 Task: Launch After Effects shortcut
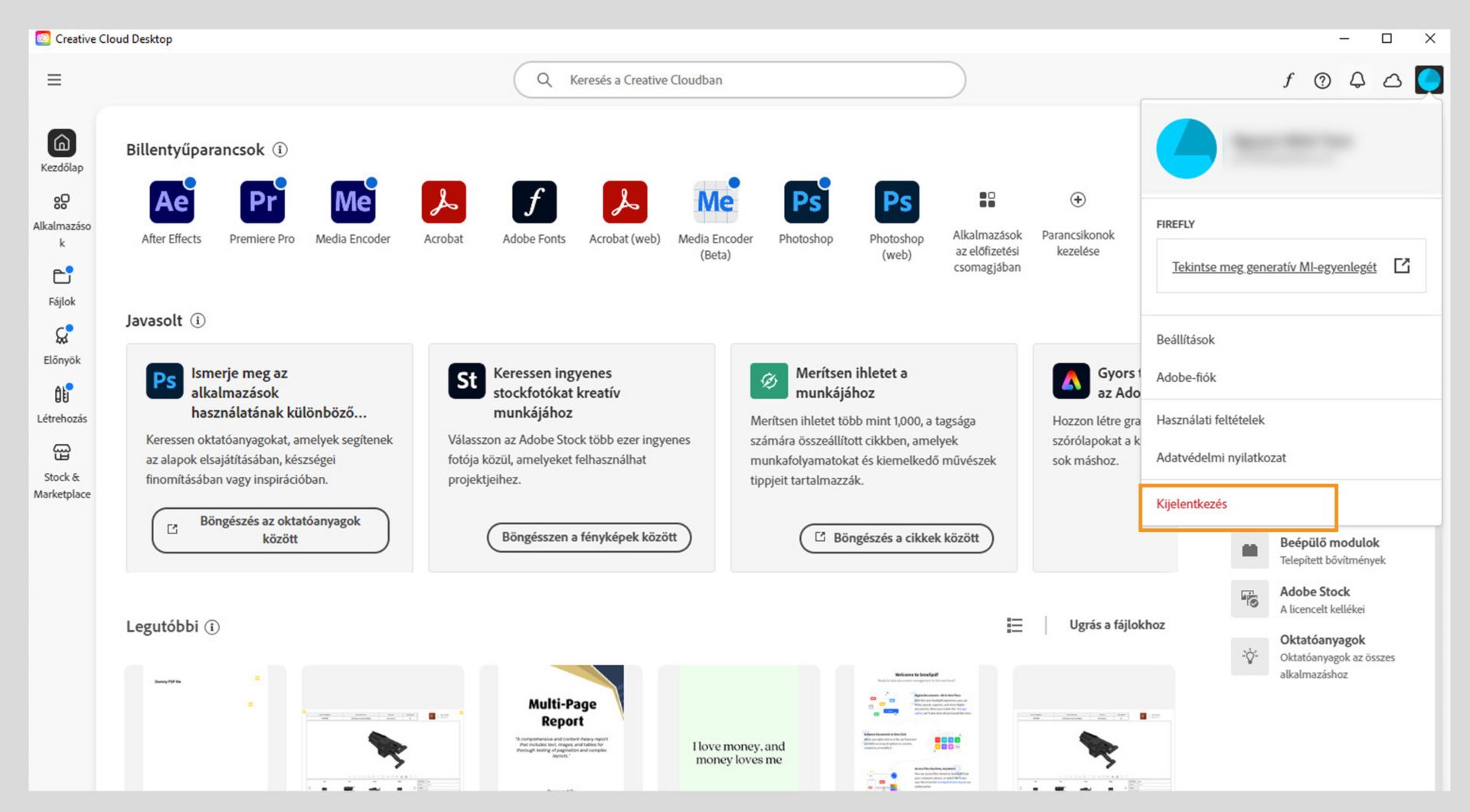click(x=171, y=202)
